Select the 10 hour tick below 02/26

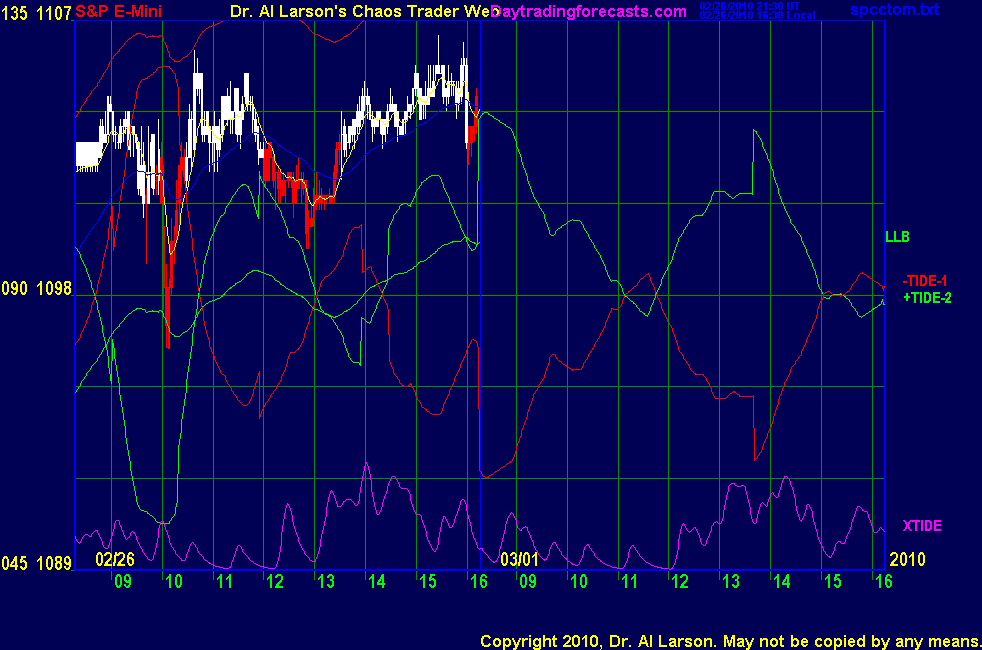click(x=173, y=581)
